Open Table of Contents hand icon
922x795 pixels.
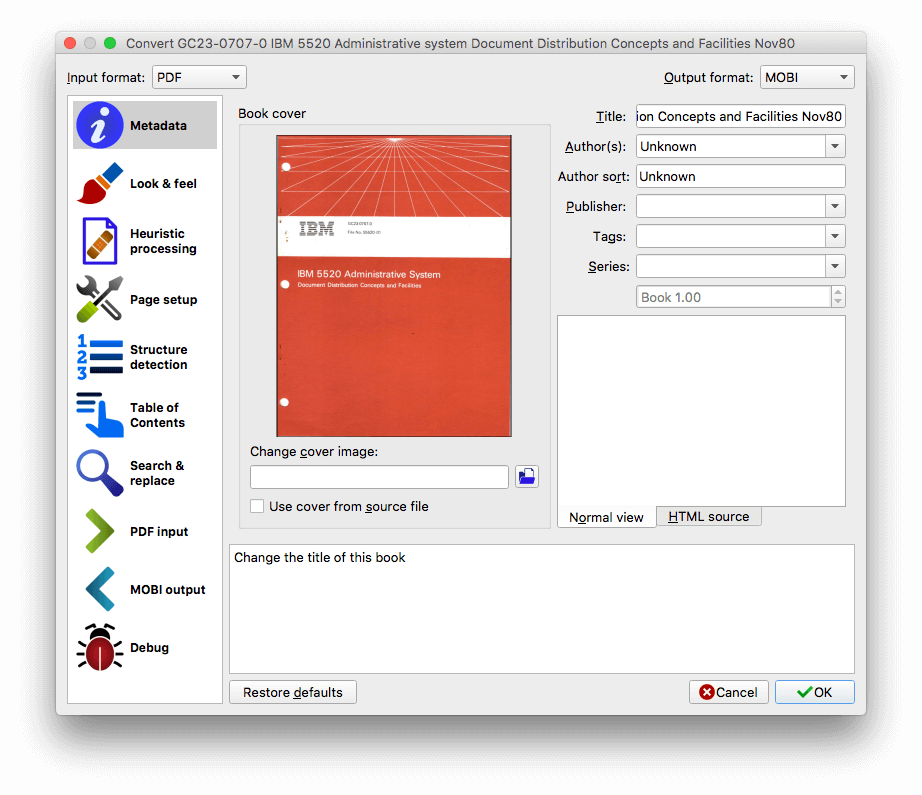coord(99,415)
